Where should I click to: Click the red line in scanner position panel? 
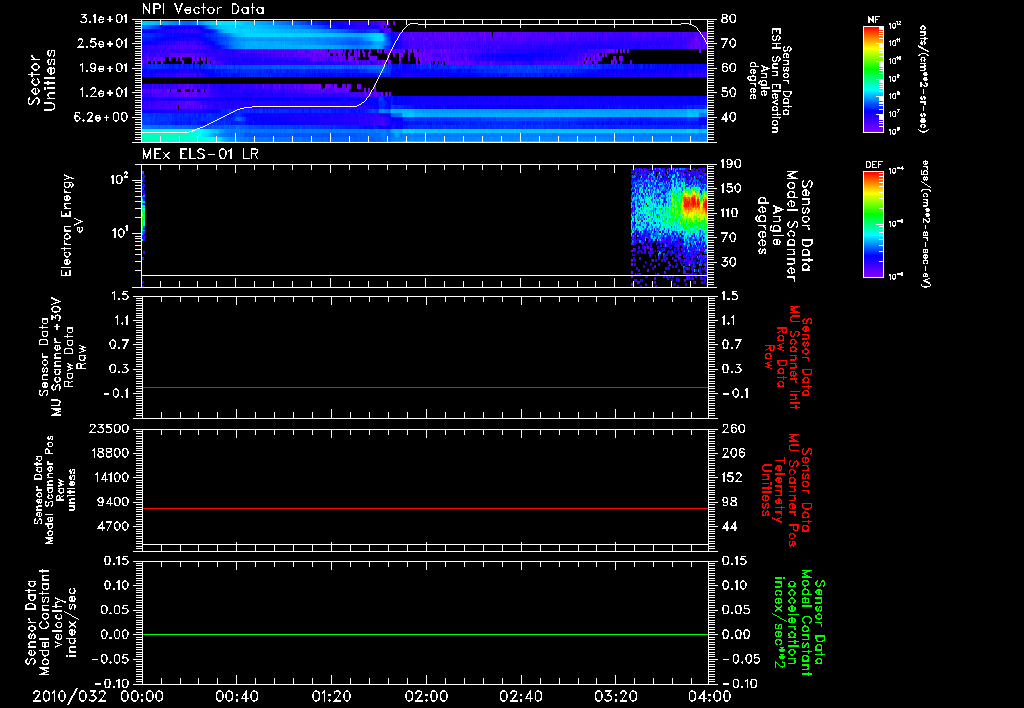click(x=424, y=508)
